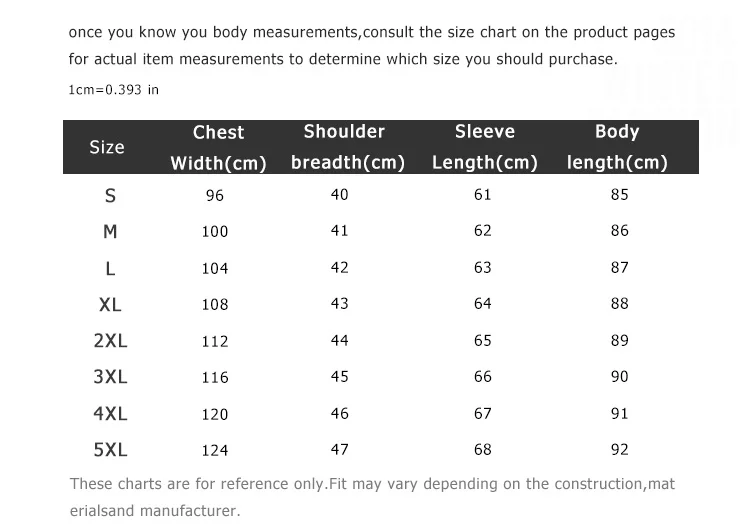Click the chest width value 96

(215, 195)
